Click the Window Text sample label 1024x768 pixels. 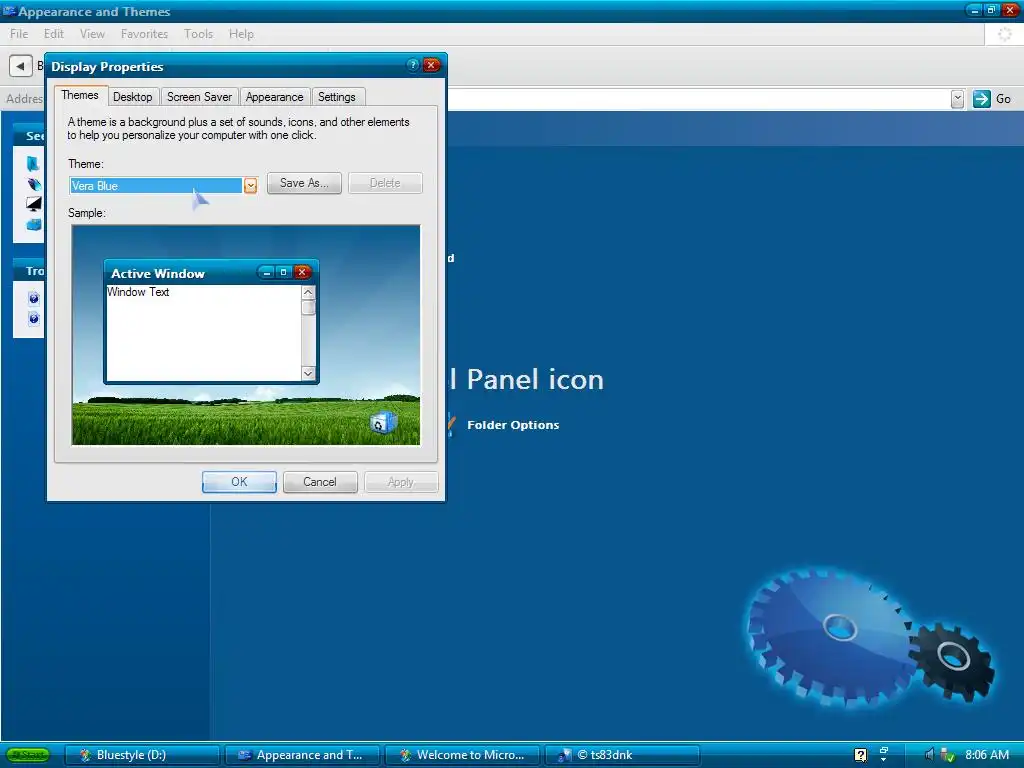(138, 292)
